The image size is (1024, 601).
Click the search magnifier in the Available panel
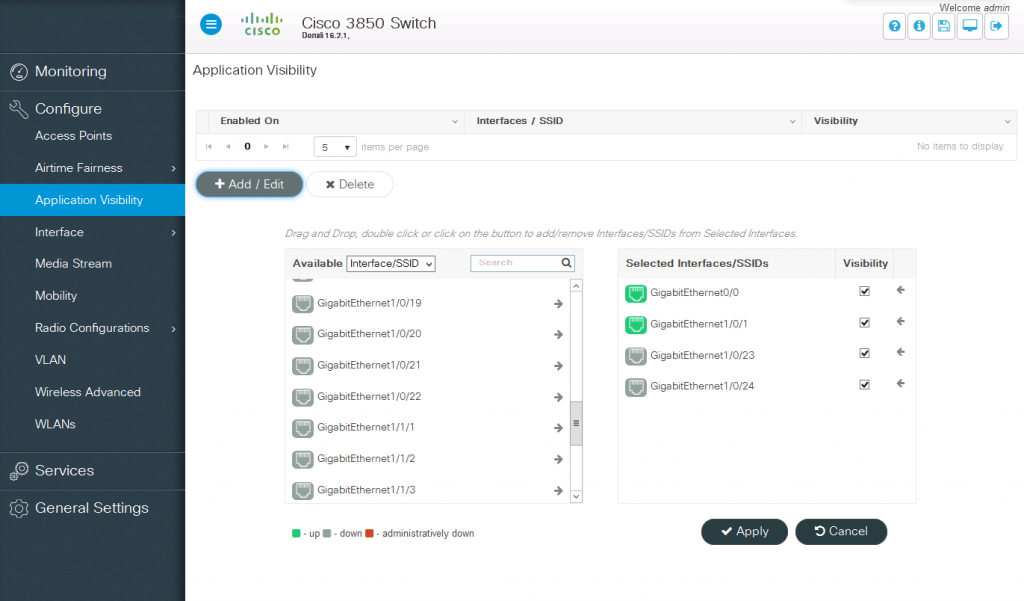pos(566,262)
